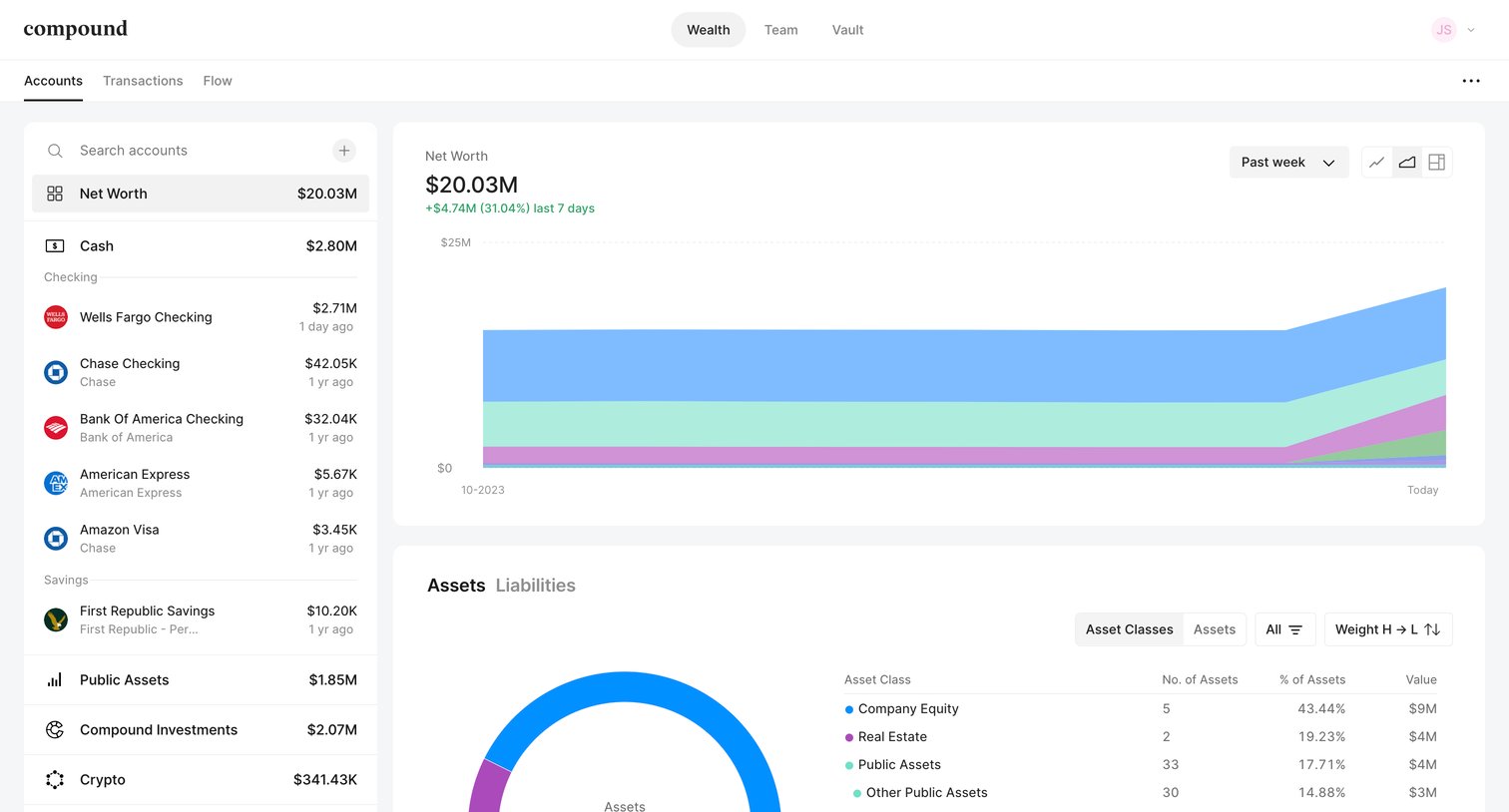The image size is (1509, 812).
Task: Sort by No. of Assets column header
Action: point(1200,679)
